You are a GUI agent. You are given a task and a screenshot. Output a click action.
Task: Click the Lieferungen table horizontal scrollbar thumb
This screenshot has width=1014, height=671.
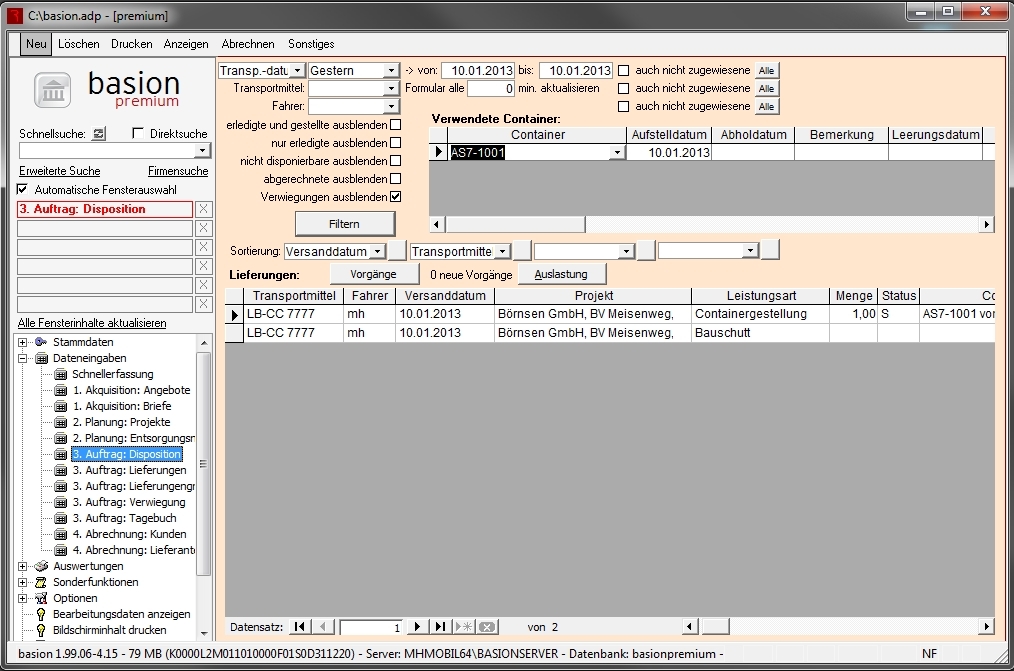[716, 627]
